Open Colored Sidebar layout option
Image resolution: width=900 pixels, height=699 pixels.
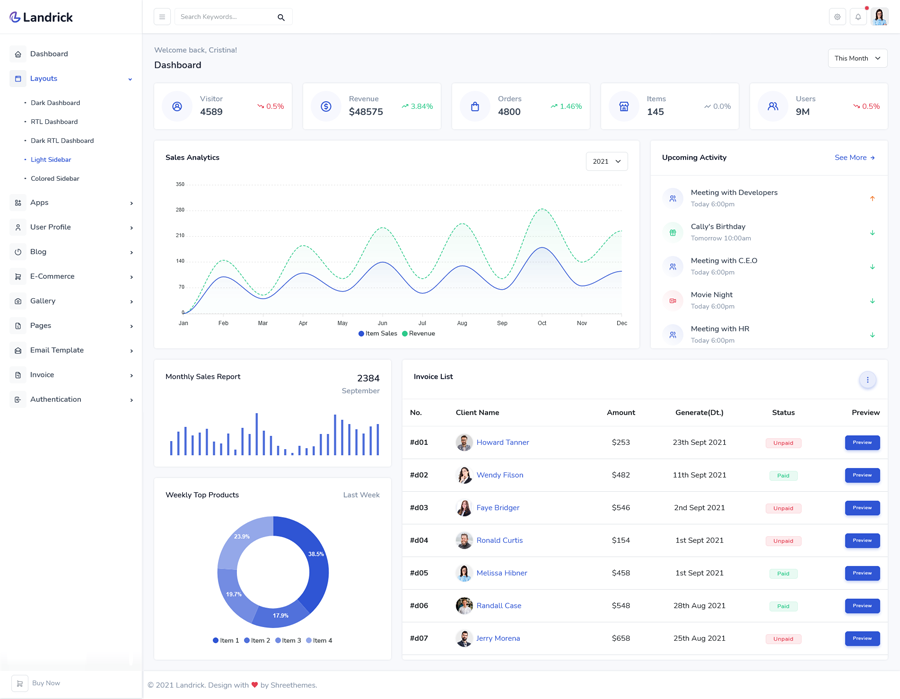coord(55,179)
